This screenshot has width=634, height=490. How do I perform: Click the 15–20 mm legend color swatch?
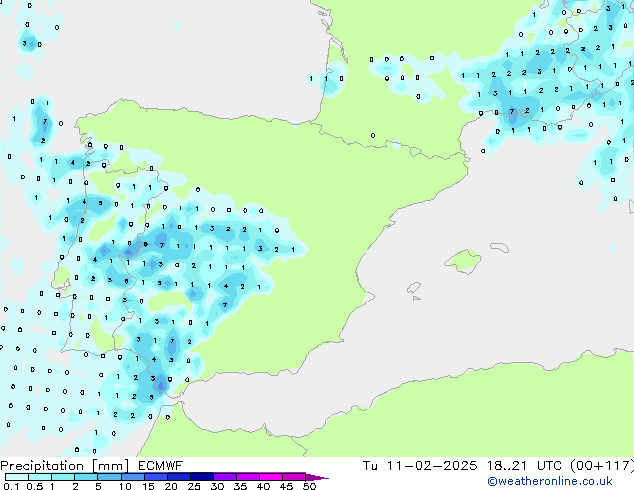pyautogui.click(x=155, y=477)
